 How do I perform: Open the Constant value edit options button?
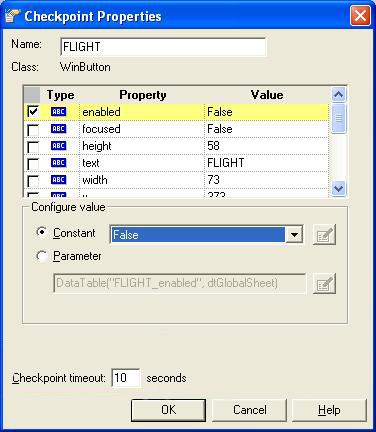tap(324, 235)
